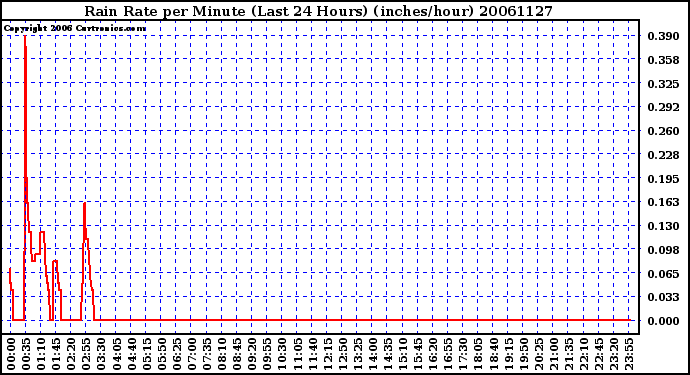The image size is (690, 375).
Task: Pick the 06:25 x-axis label
Action: click(176, 354)
